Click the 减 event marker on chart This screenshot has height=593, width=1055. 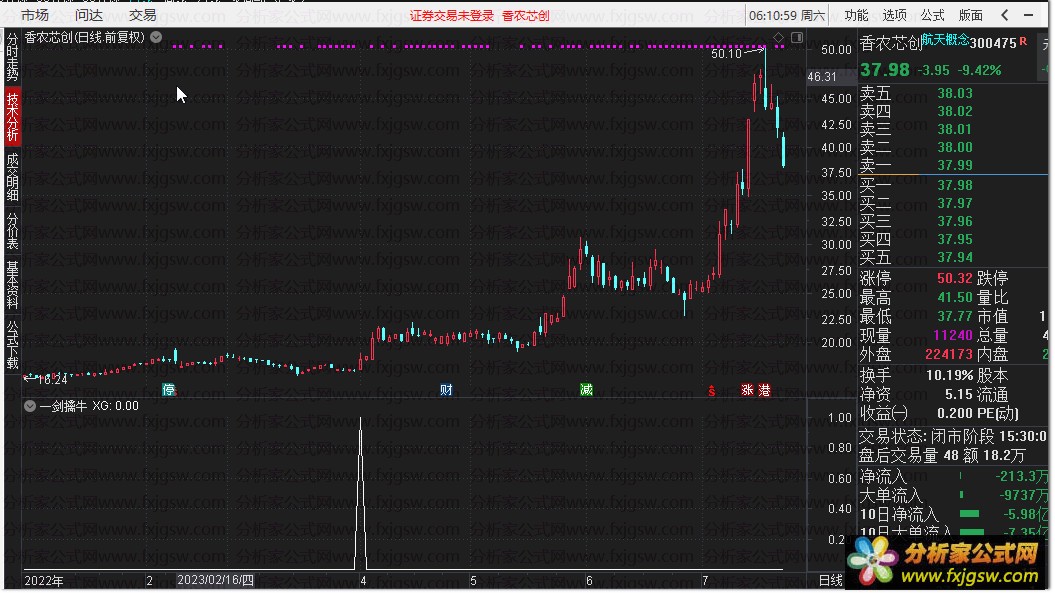pos(586,390)
